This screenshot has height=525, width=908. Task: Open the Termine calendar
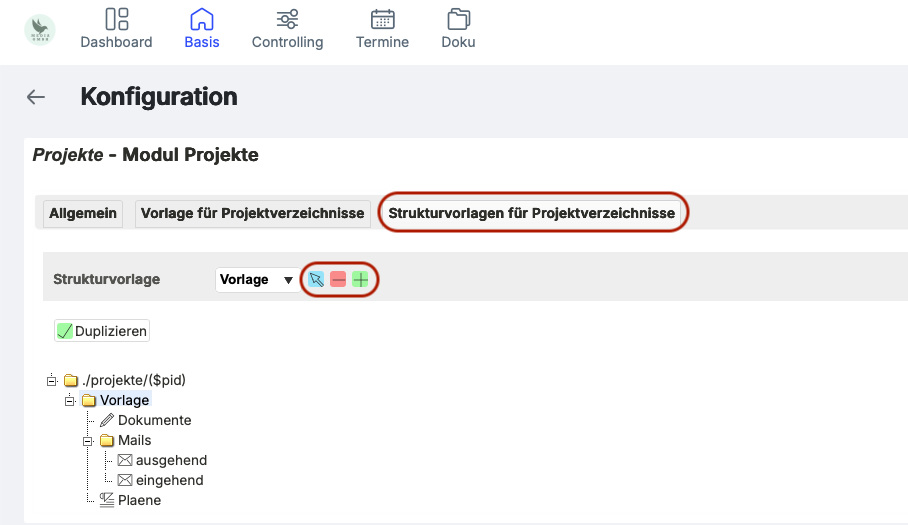(x=382, y=29)
